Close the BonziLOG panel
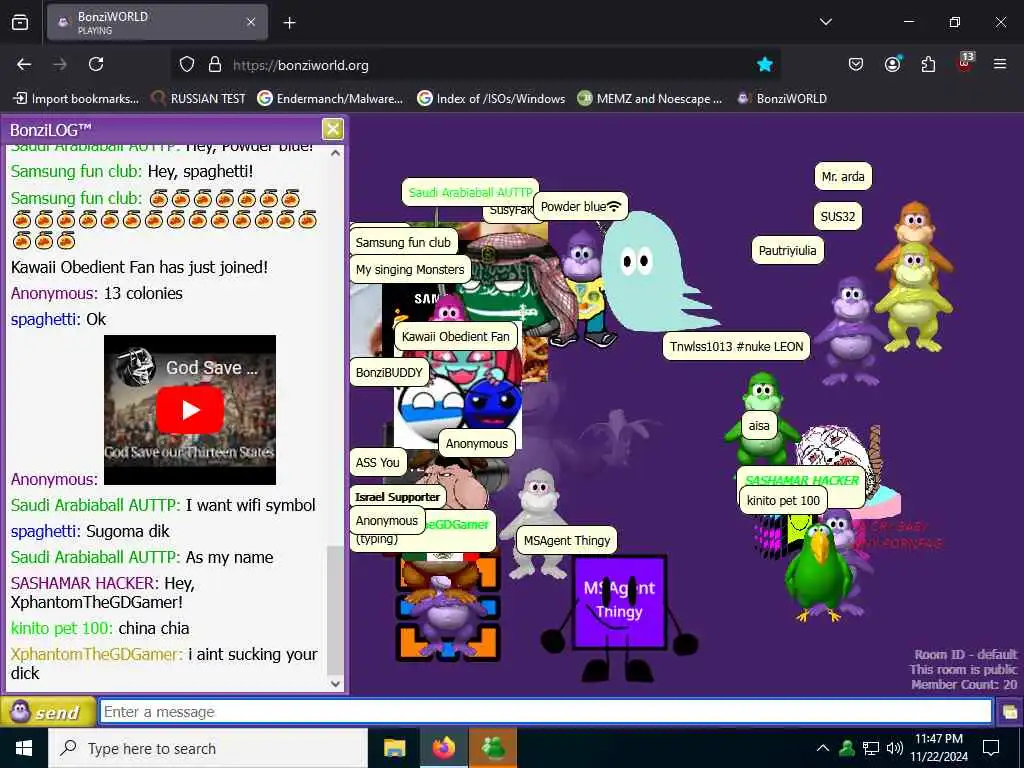Image resolution: width=1024 pixels, height=768 pixels. click(332, 129)
